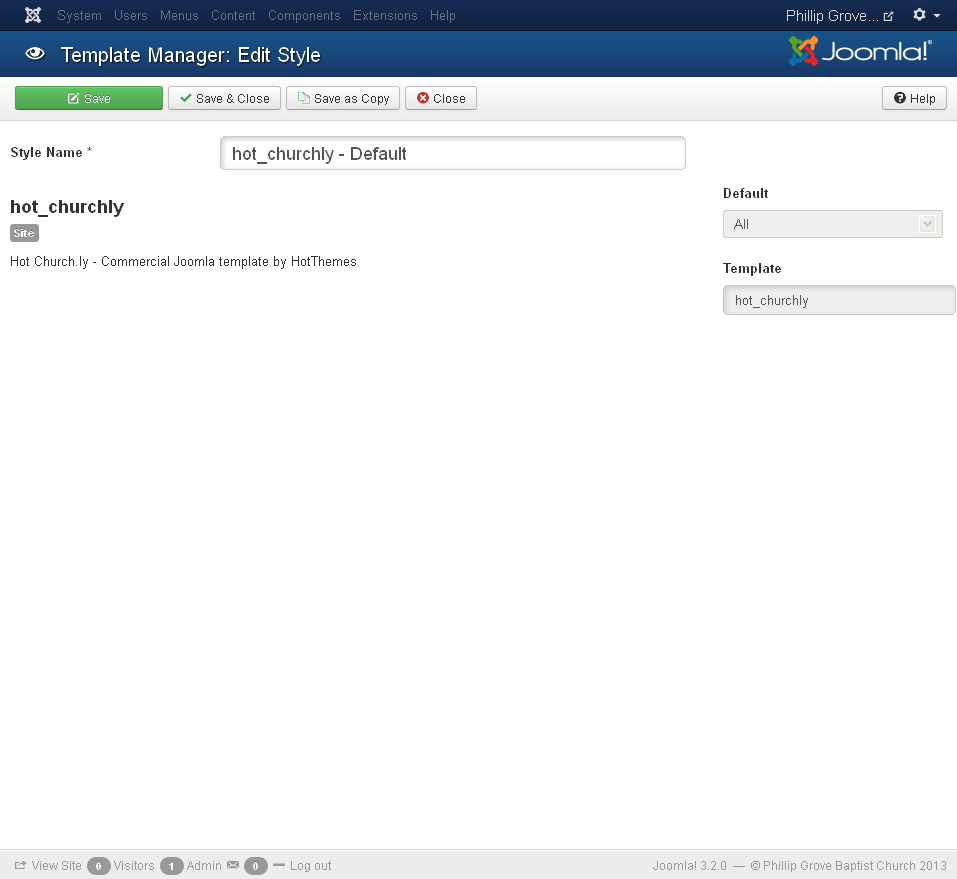Click the Hot Church.ly template description text

click(184, 261)
